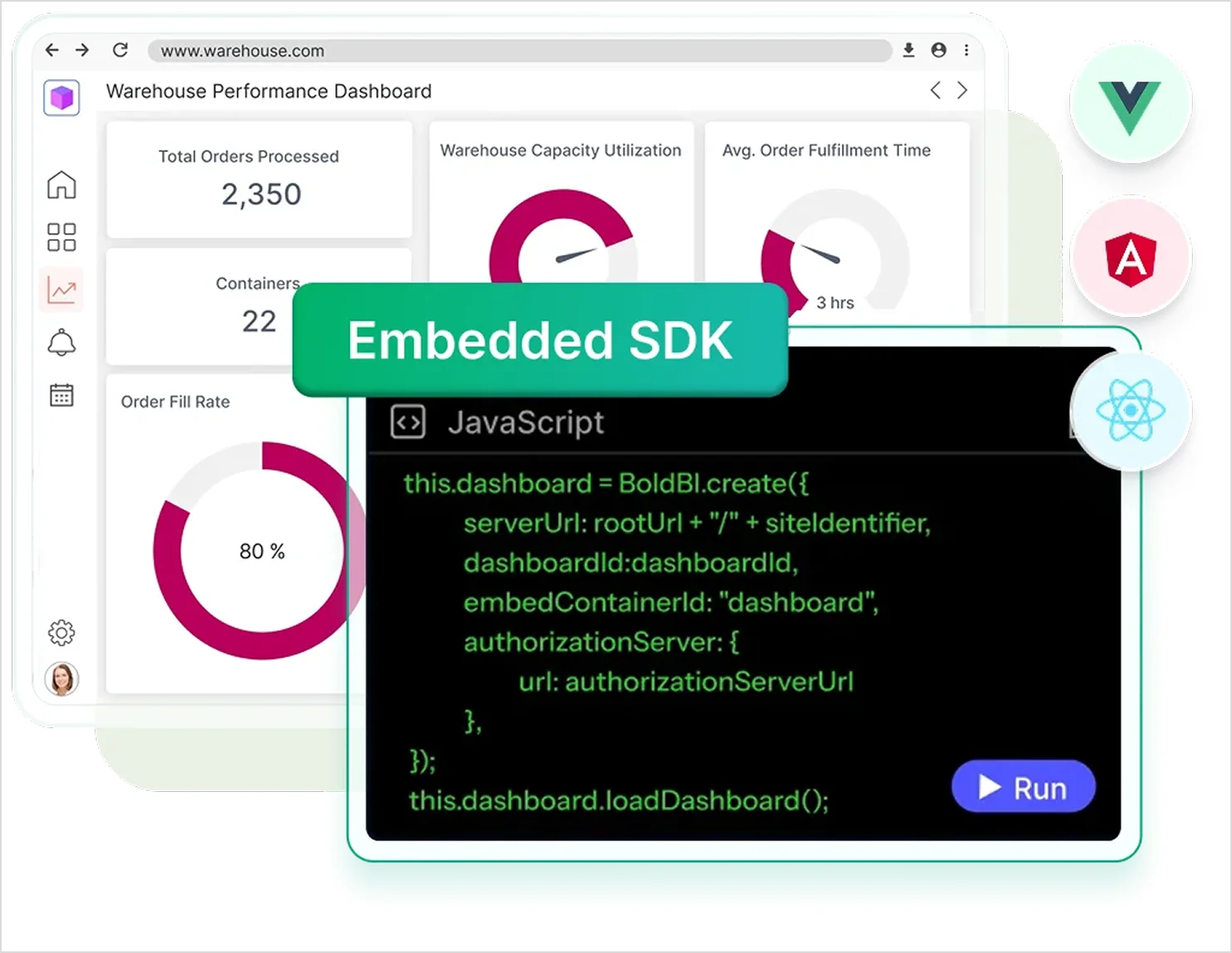This screenshot has width=1232, height=953.
Task: Click the Embedded SDK banner
Action: pos(540,339)
